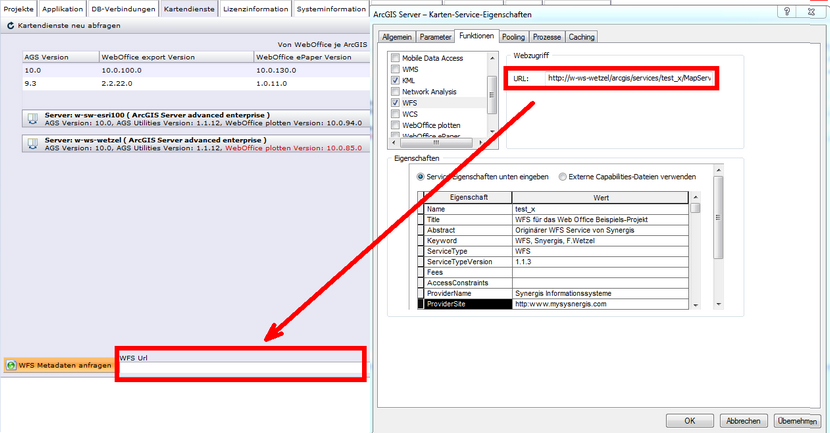Image resolution: width=830 pixels, height=433 pixels.
Task: Select the empty AccessConstraints value cell
Action: tap(601, 283)
